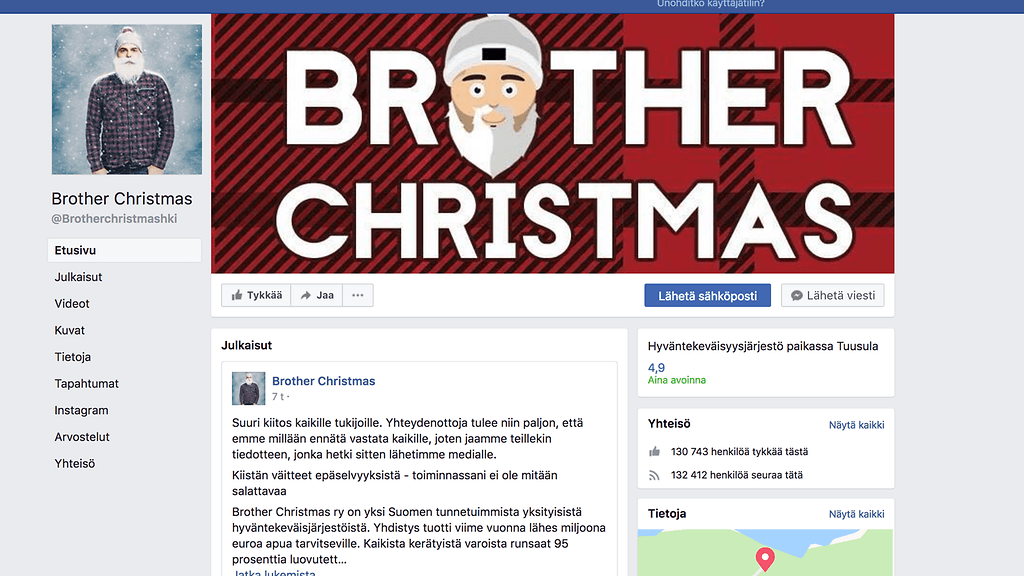The image size is (1024, 576).
Task: Click the followers feed icon
Action: 654,475
